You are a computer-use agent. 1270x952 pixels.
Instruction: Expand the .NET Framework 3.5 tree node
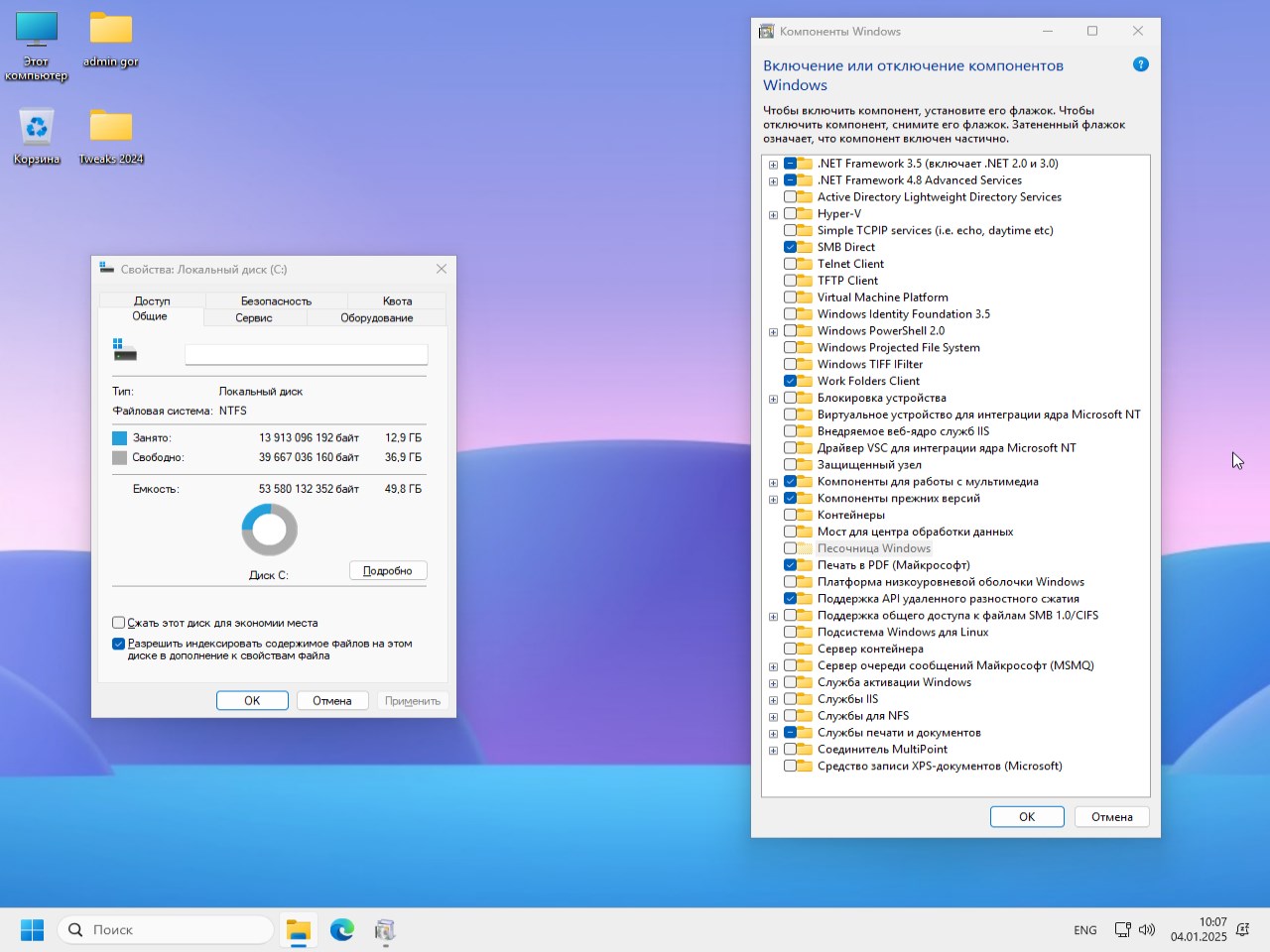click(x=773, y=165)
